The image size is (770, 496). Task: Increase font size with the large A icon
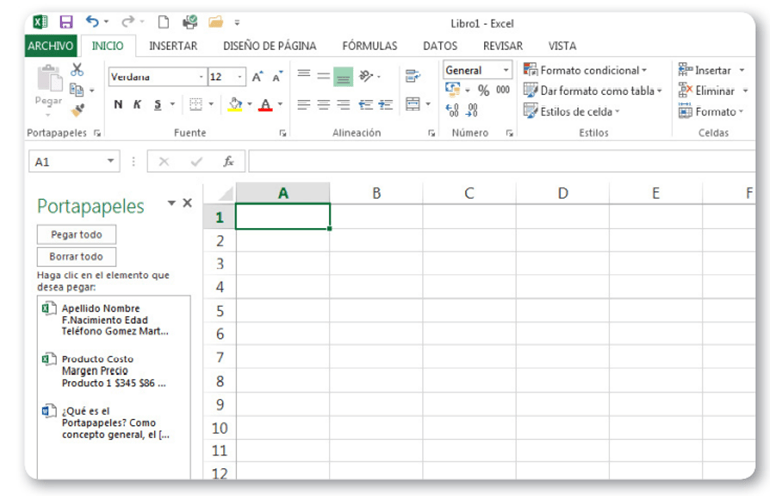tap(257, 77)
